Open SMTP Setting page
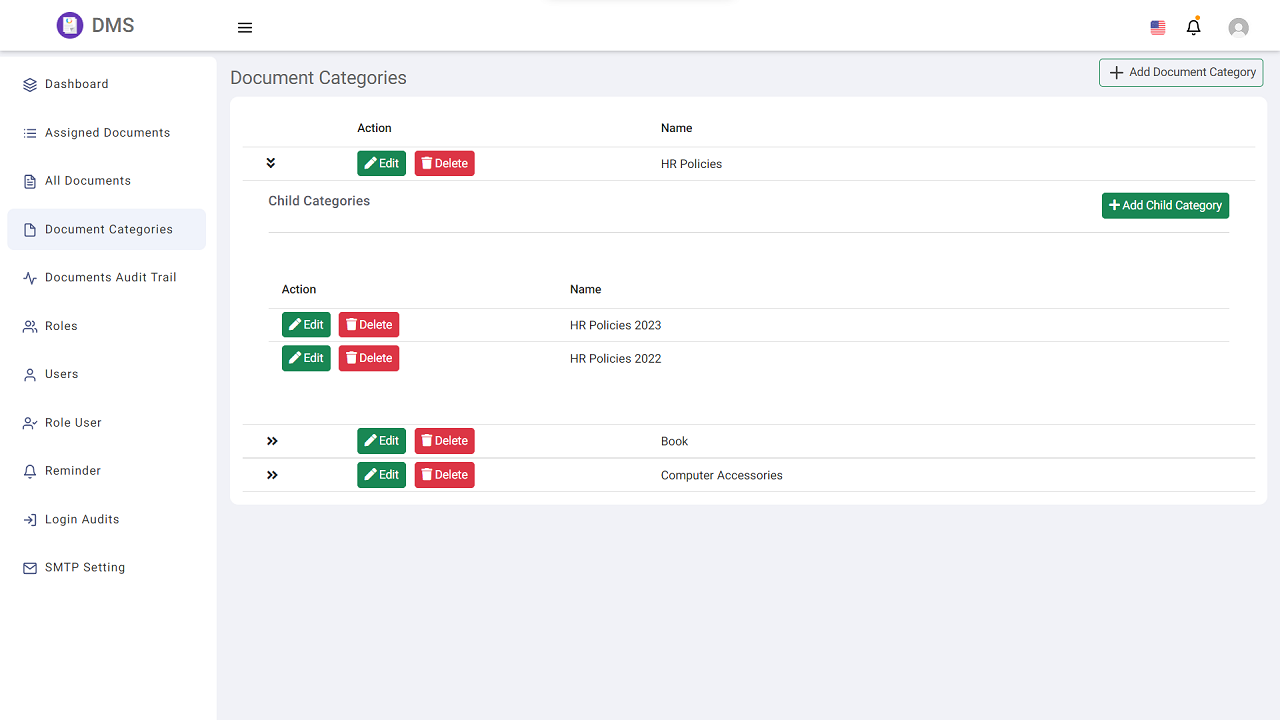 [85, 567]
